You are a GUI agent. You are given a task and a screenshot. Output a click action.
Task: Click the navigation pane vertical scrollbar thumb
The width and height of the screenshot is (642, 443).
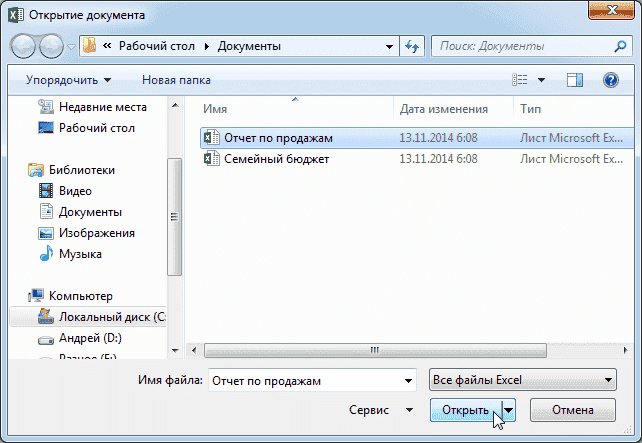click(x=174, y=217)
